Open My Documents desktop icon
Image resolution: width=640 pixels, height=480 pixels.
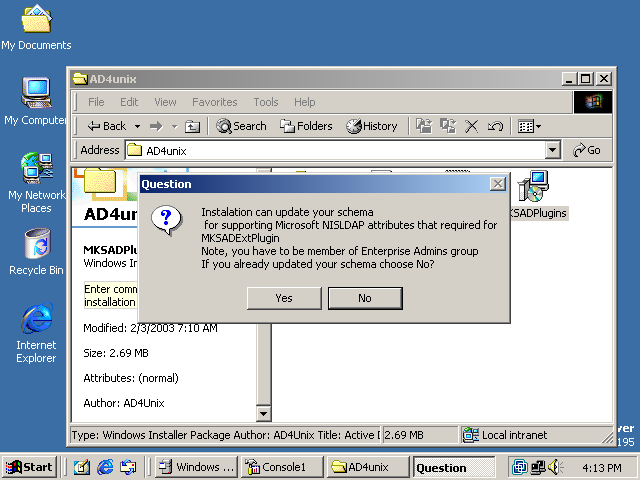36,27
